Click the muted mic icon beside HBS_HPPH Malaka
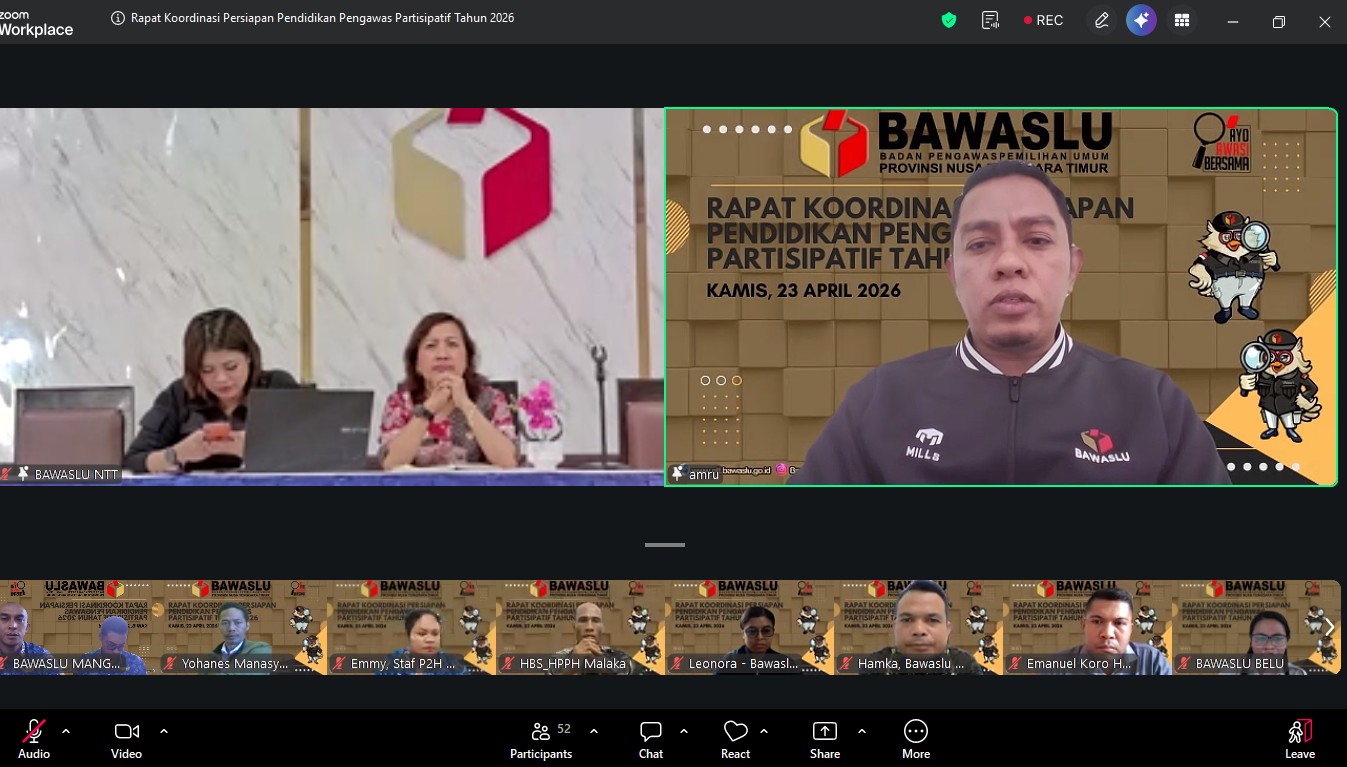 pos(507,664)
